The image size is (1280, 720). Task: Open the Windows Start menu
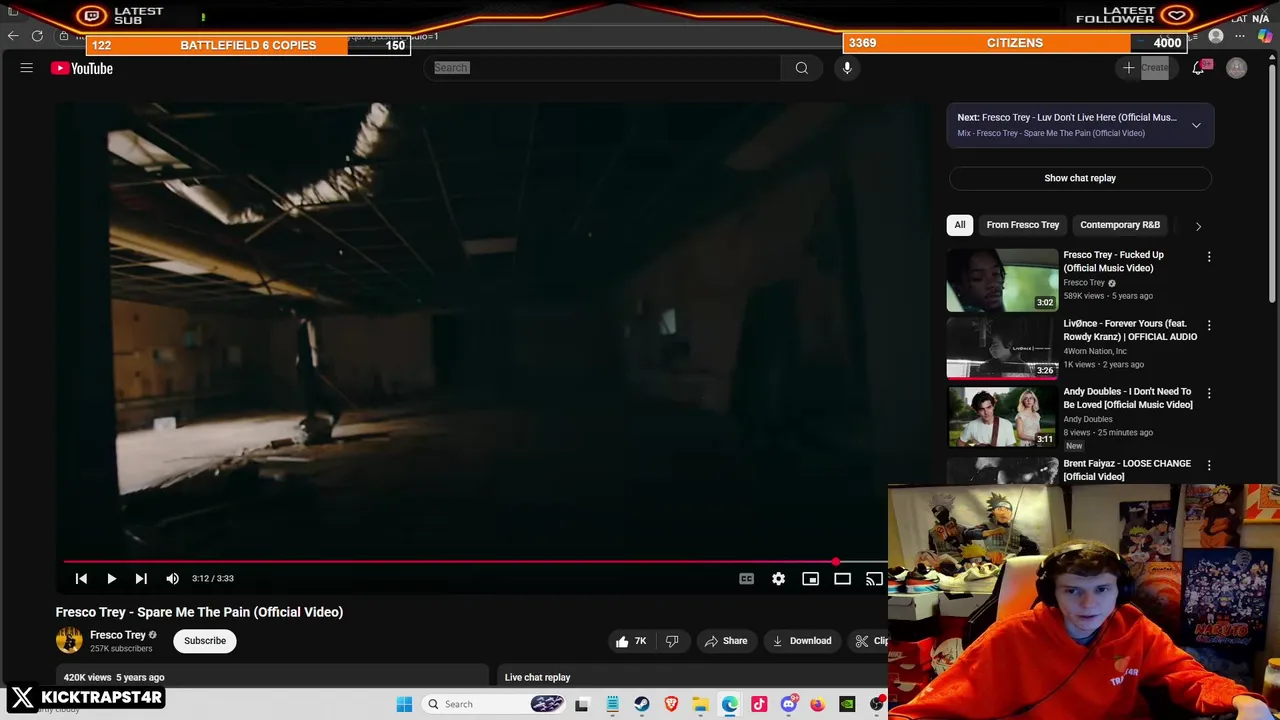click(404, 704)
